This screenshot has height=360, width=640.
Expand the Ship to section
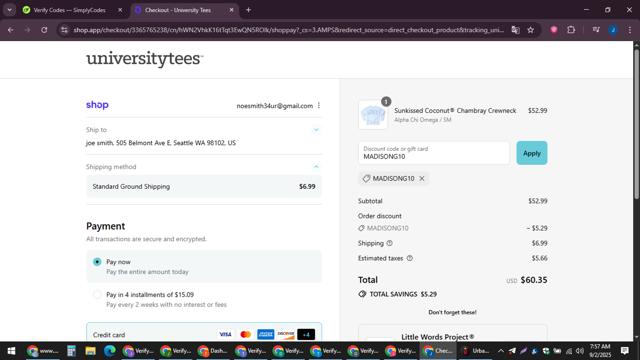click(316, 130)
